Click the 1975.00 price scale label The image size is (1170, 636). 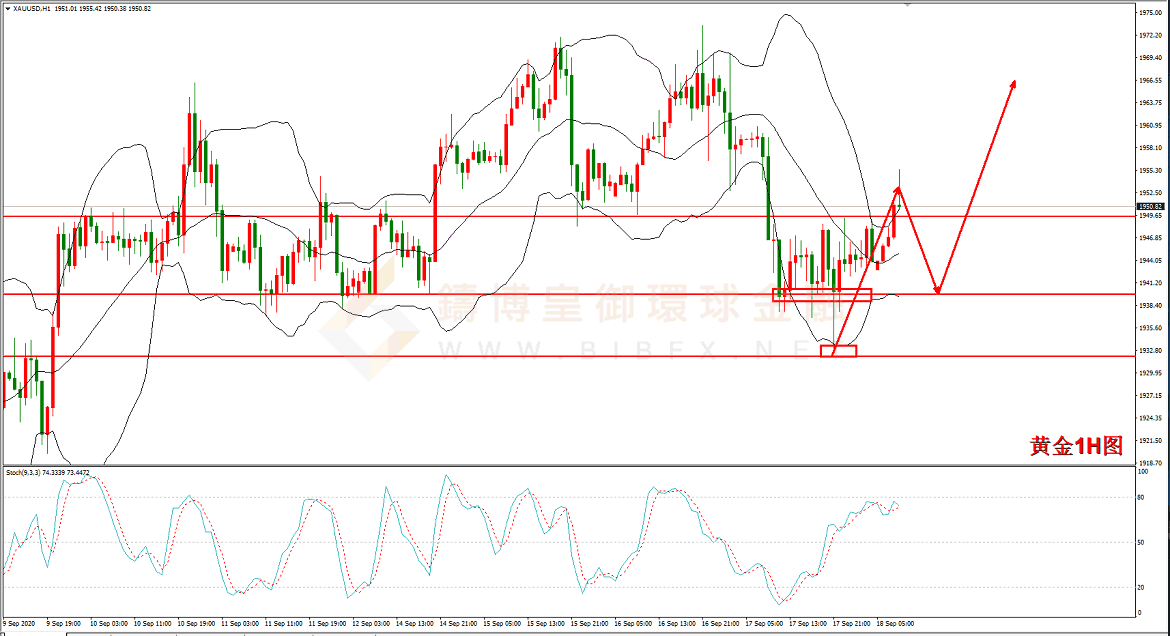point(1151,13)
